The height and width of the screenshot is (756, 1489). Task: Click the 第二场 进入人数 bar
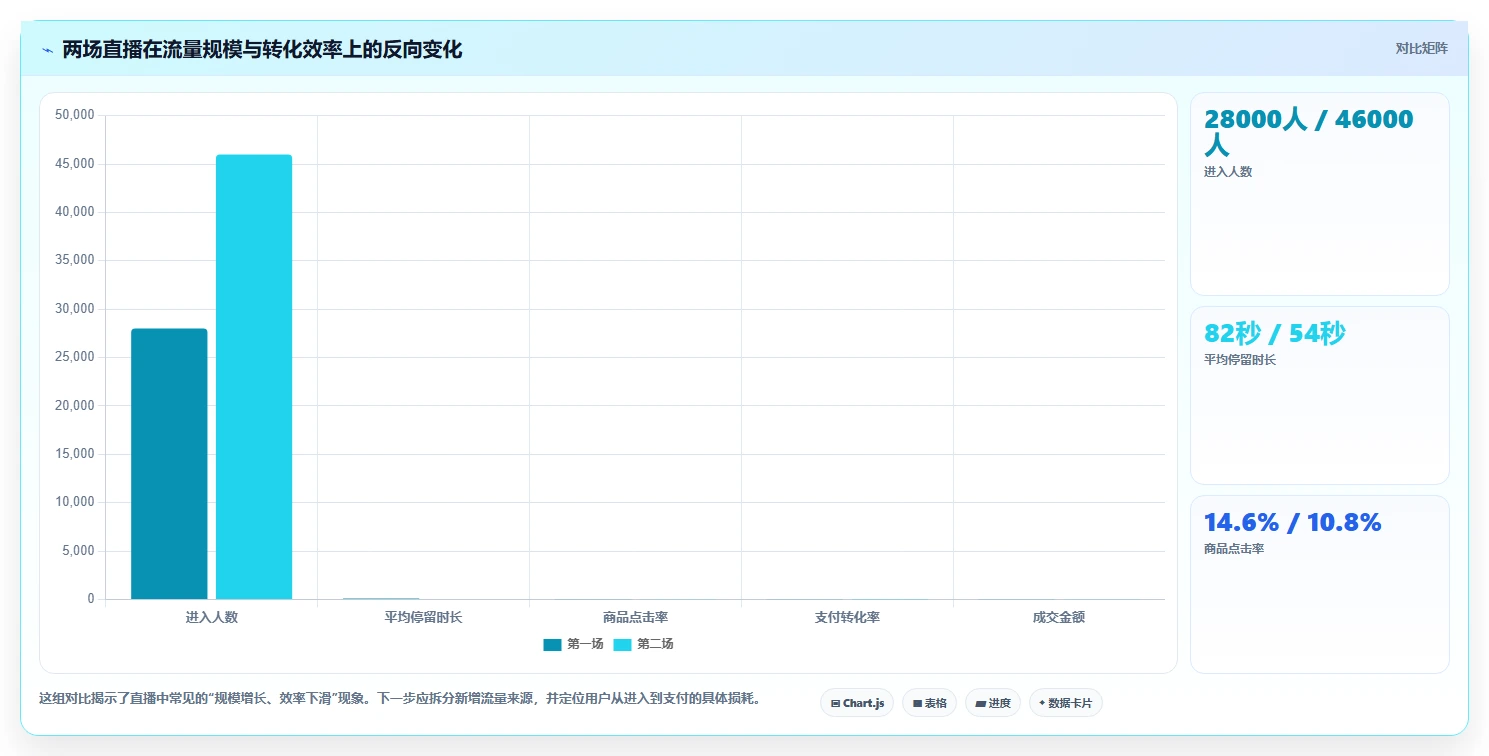click(x=254, y=377)
